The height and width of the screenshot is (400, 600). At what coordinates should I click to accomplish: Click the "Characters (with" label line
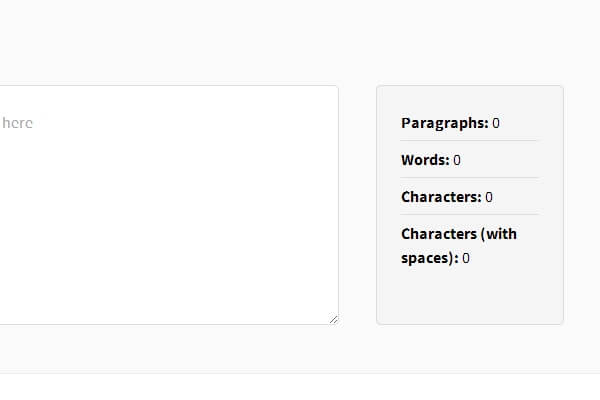point(459,234)
